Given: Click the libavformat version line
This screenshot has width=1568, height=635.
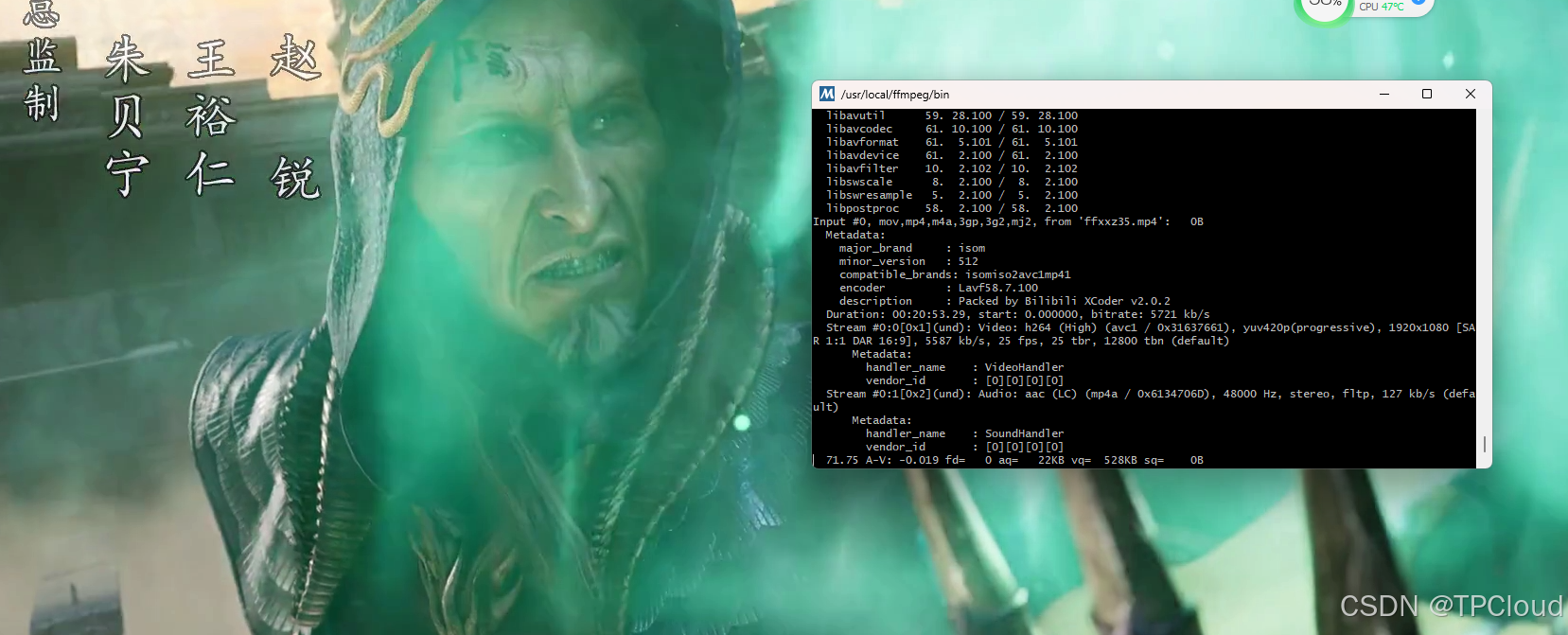Looking at the screenshot, I should (x=952, y=142).
